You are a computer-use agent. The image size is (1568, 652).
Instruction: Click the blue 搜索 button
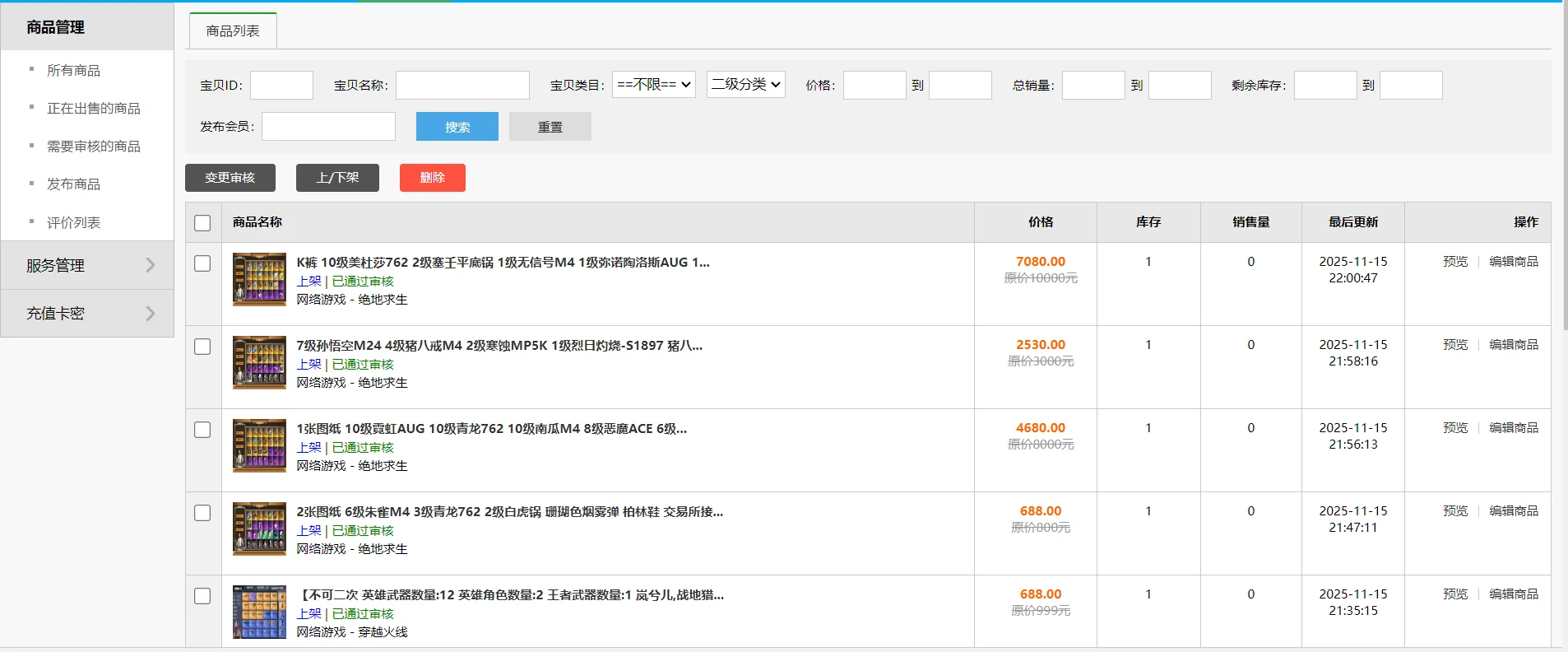click(x=457, y=127)
